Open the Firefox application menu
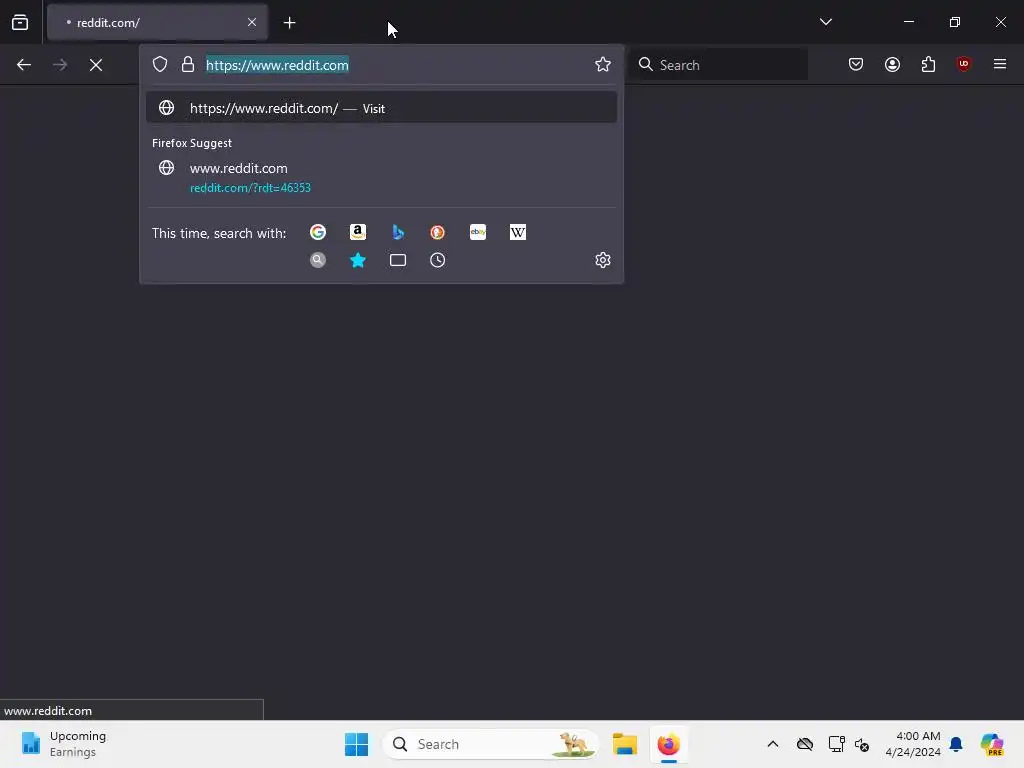1024x768 pixels. coord(1000,64)
